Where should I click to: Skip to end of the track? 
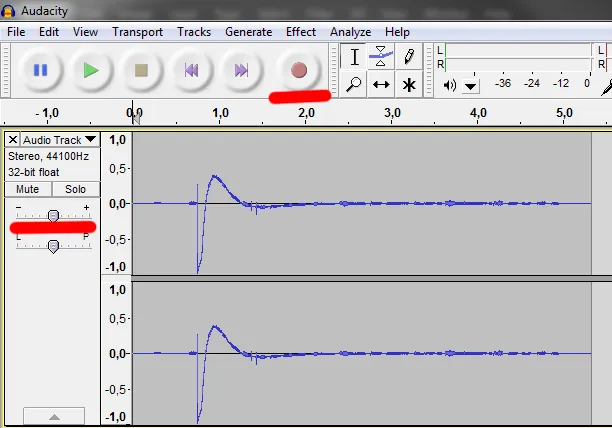click(x=241, y=70)
